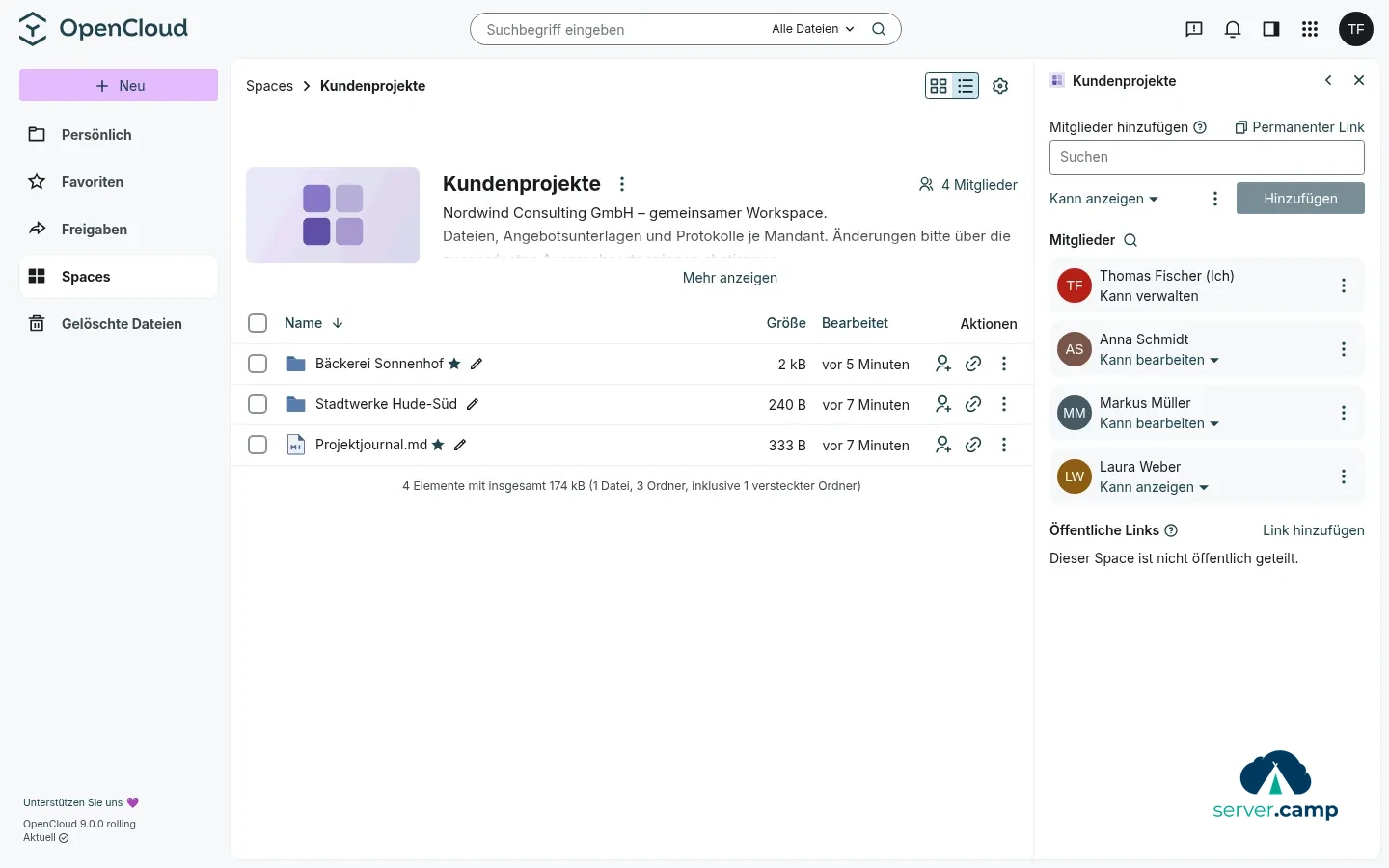The image size is (1389, 868).
Task: Search members with magnifier icon
Action: click(x=1130, y=240)
